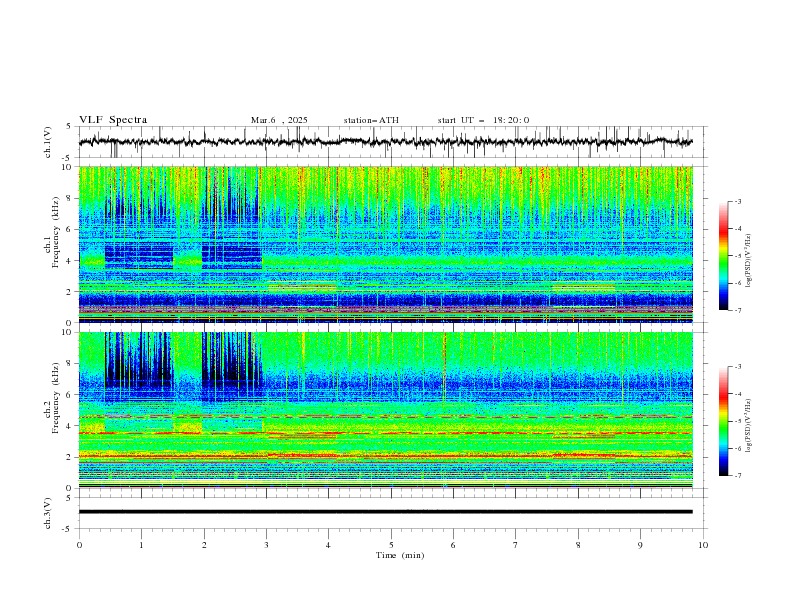Viewport: 792px width, 612px height.
Task: Click the "ch.3(V)" axis label
Action: coord(48,513)
